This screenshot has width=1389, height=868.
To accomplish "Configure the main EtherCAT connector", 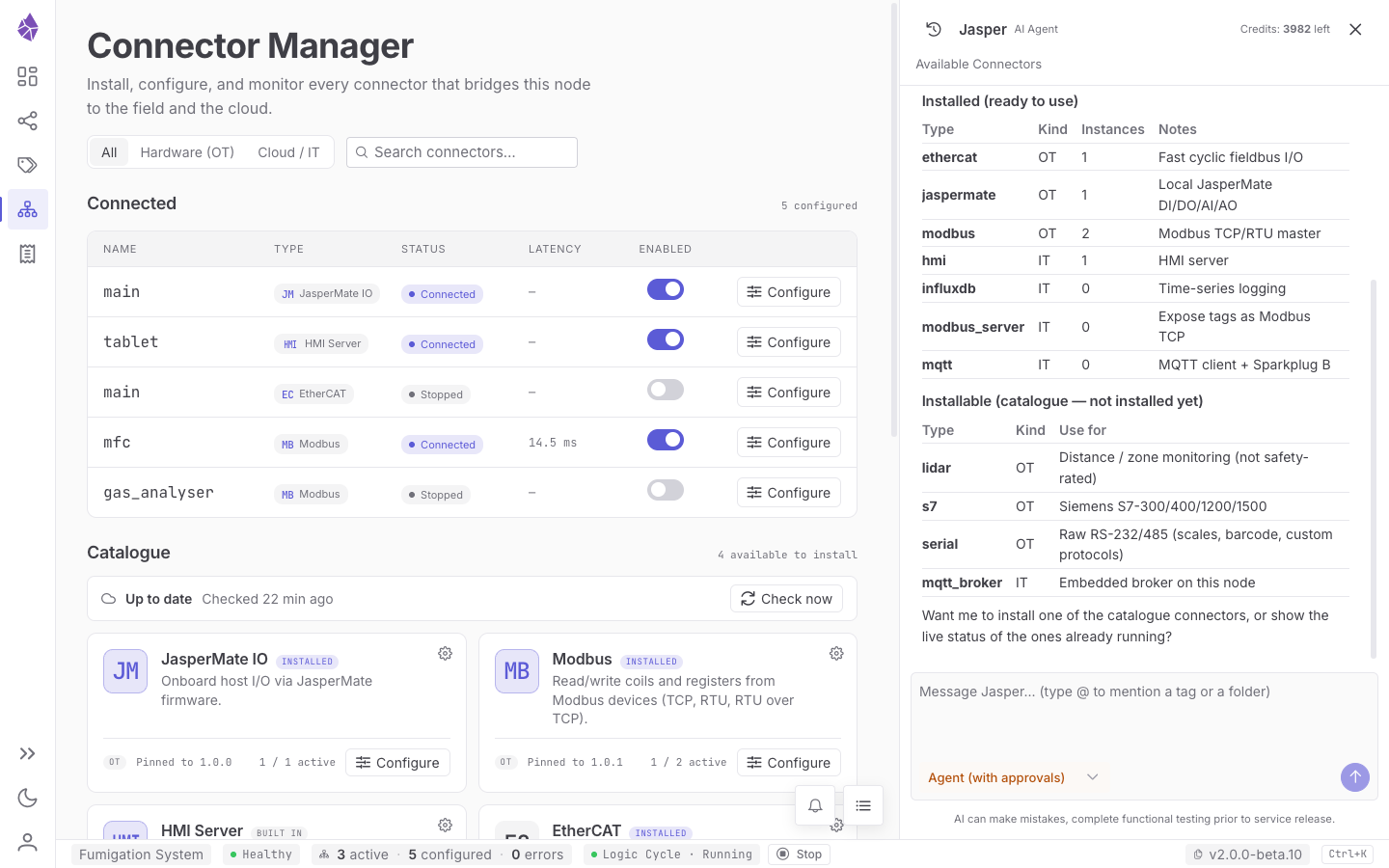I will 789,393.
